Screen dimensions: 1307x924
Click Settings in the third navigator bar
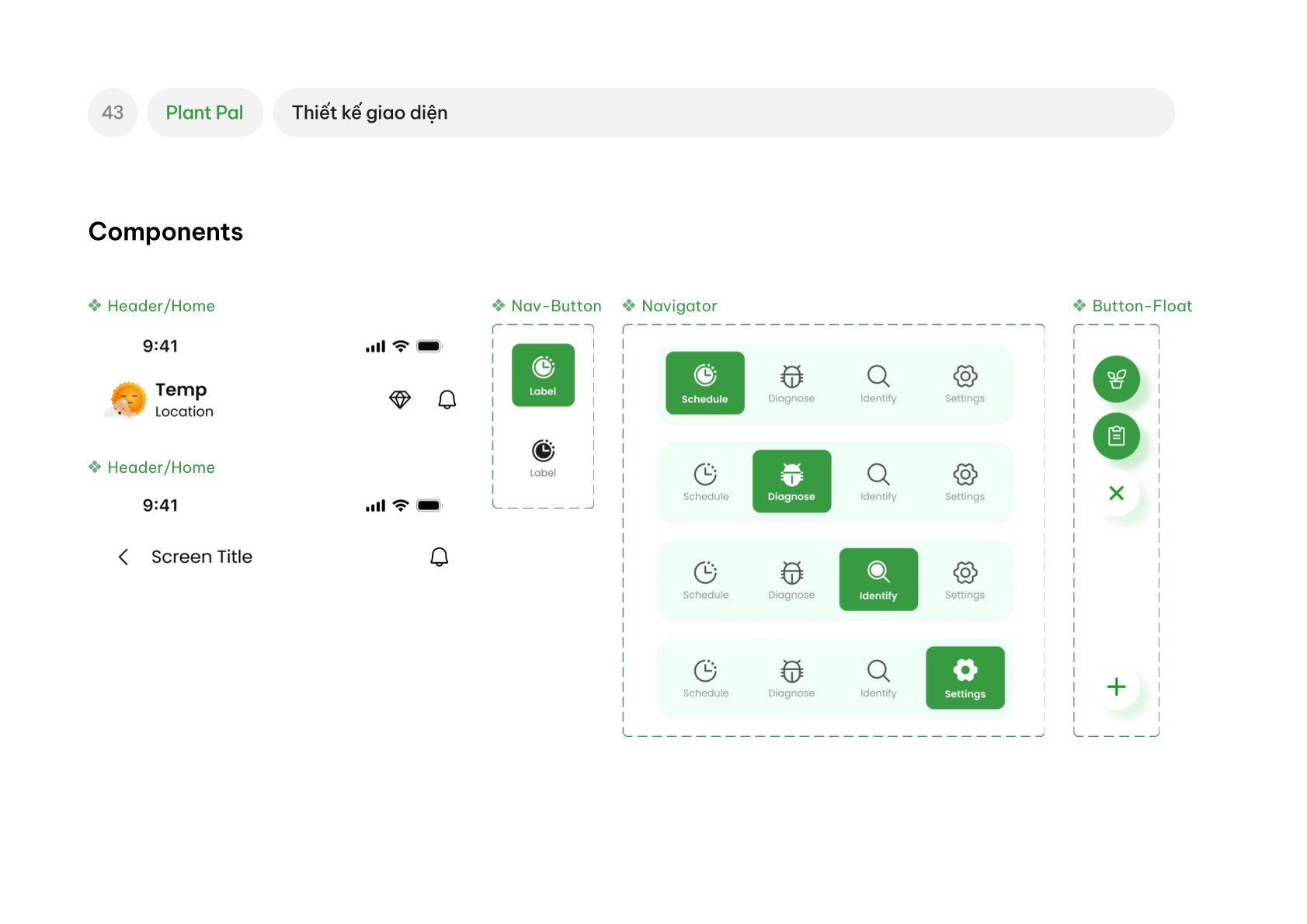tap(965, 580)
